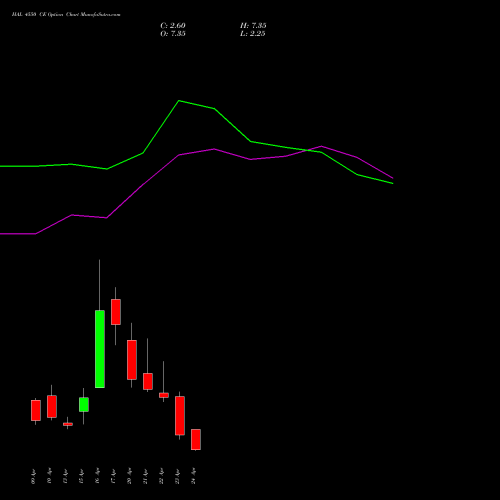Click the 09 Apr date label on axis

pyautogui.click(x=33, y=476)
